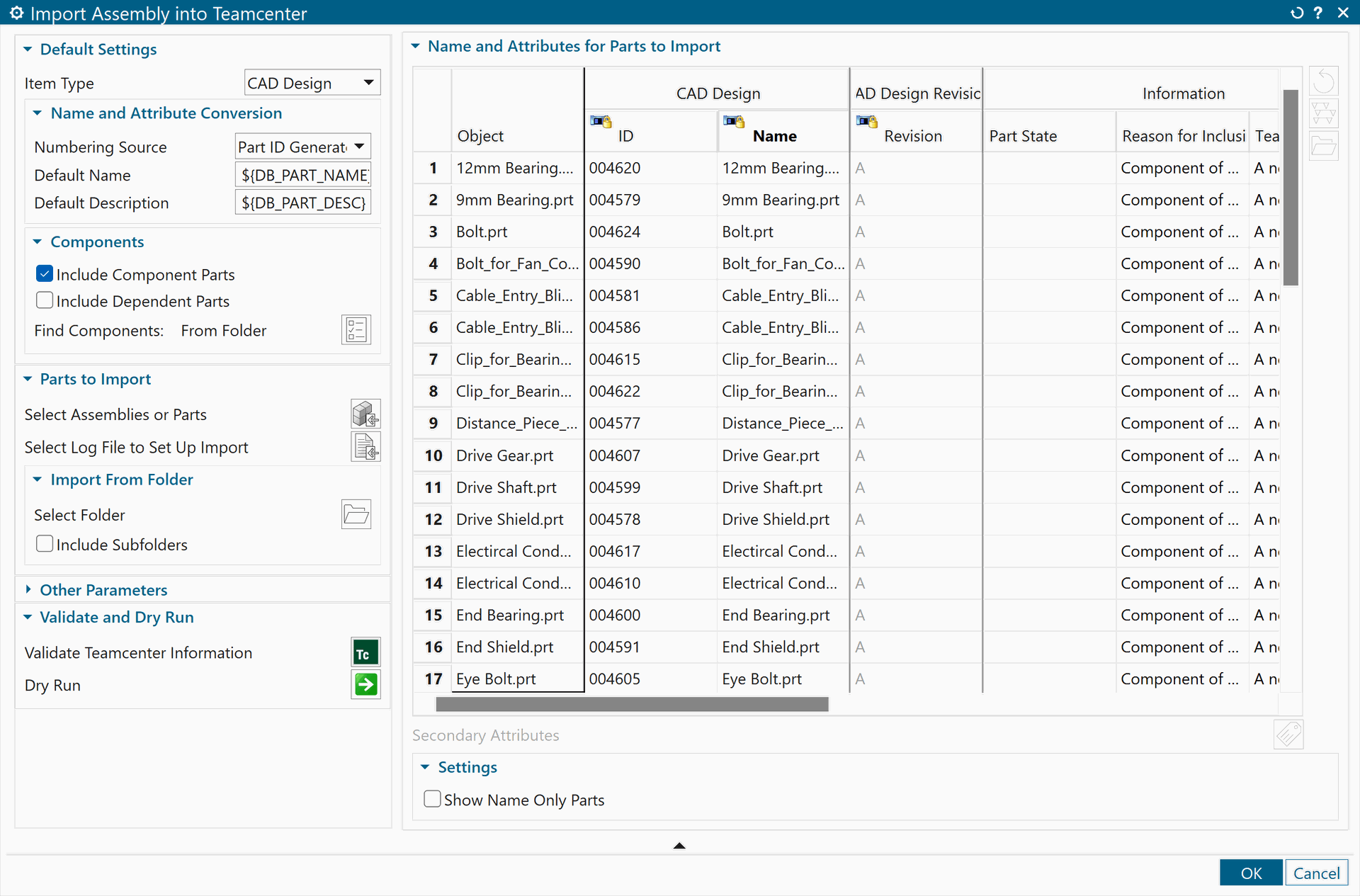Image resolution: width=1360 pixels, height=896 pixels.
Task: Click the Select Log File icon
Action: (x=365, y=447)
